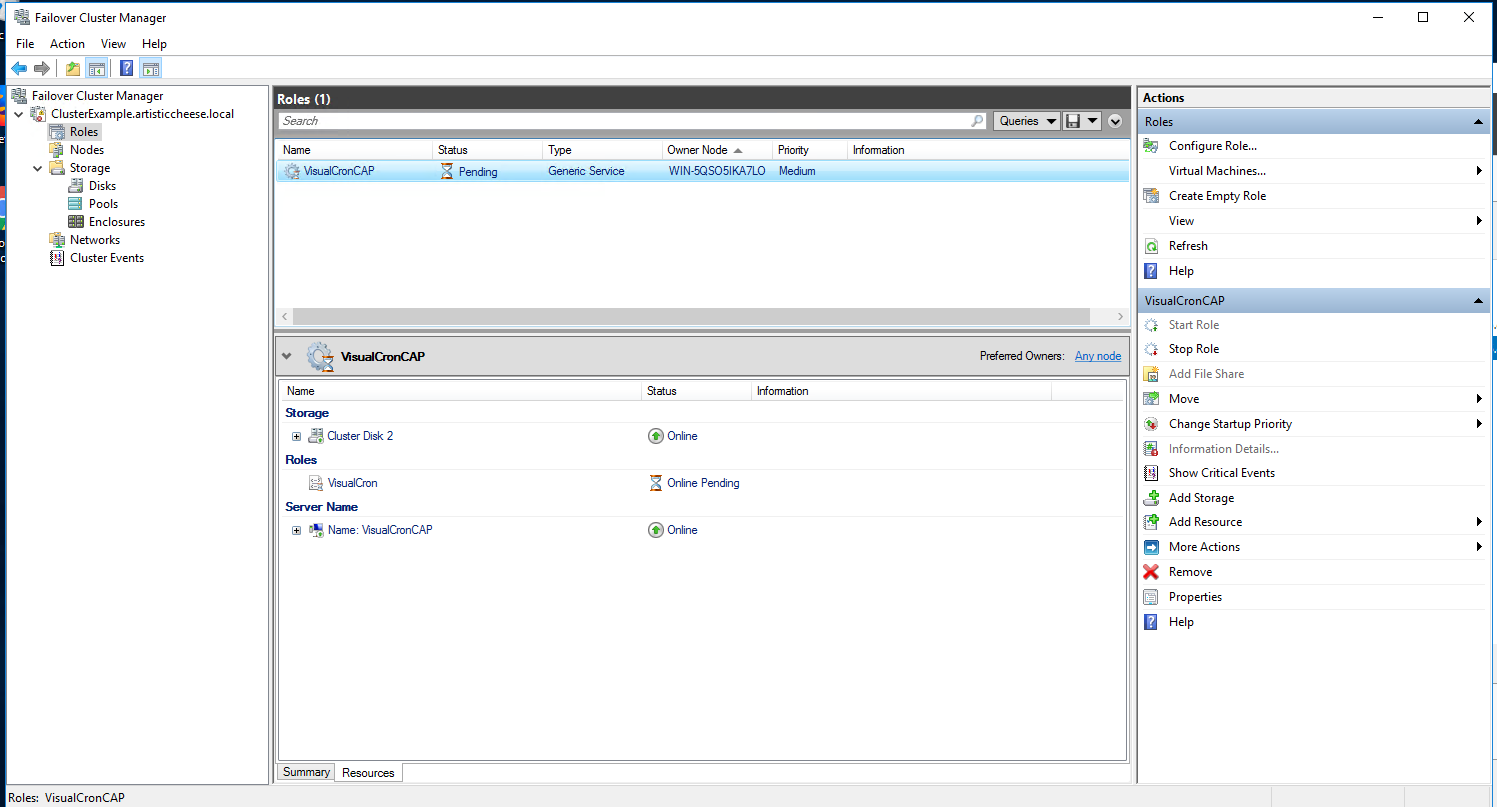Toggle the Show/Hide Action Pane toolbar icon

click(x=151, y=68)
